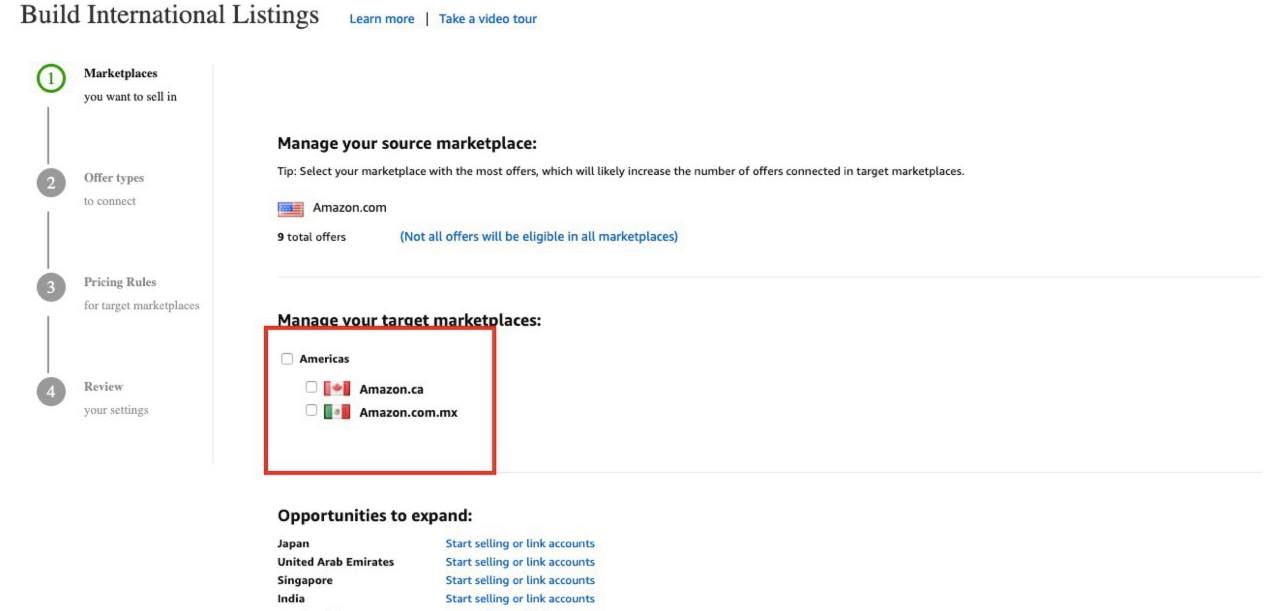Click the Learn more link

coord(381,18)
